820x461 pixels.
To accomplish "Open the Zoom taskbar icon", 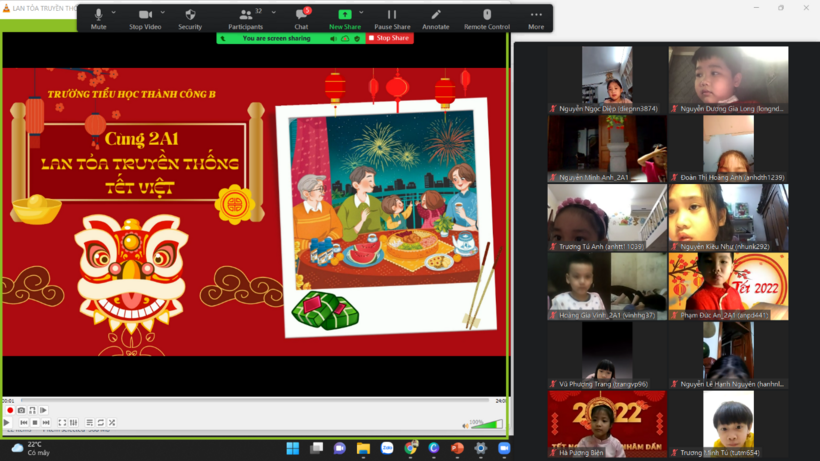I will click(x=504, y=448).
